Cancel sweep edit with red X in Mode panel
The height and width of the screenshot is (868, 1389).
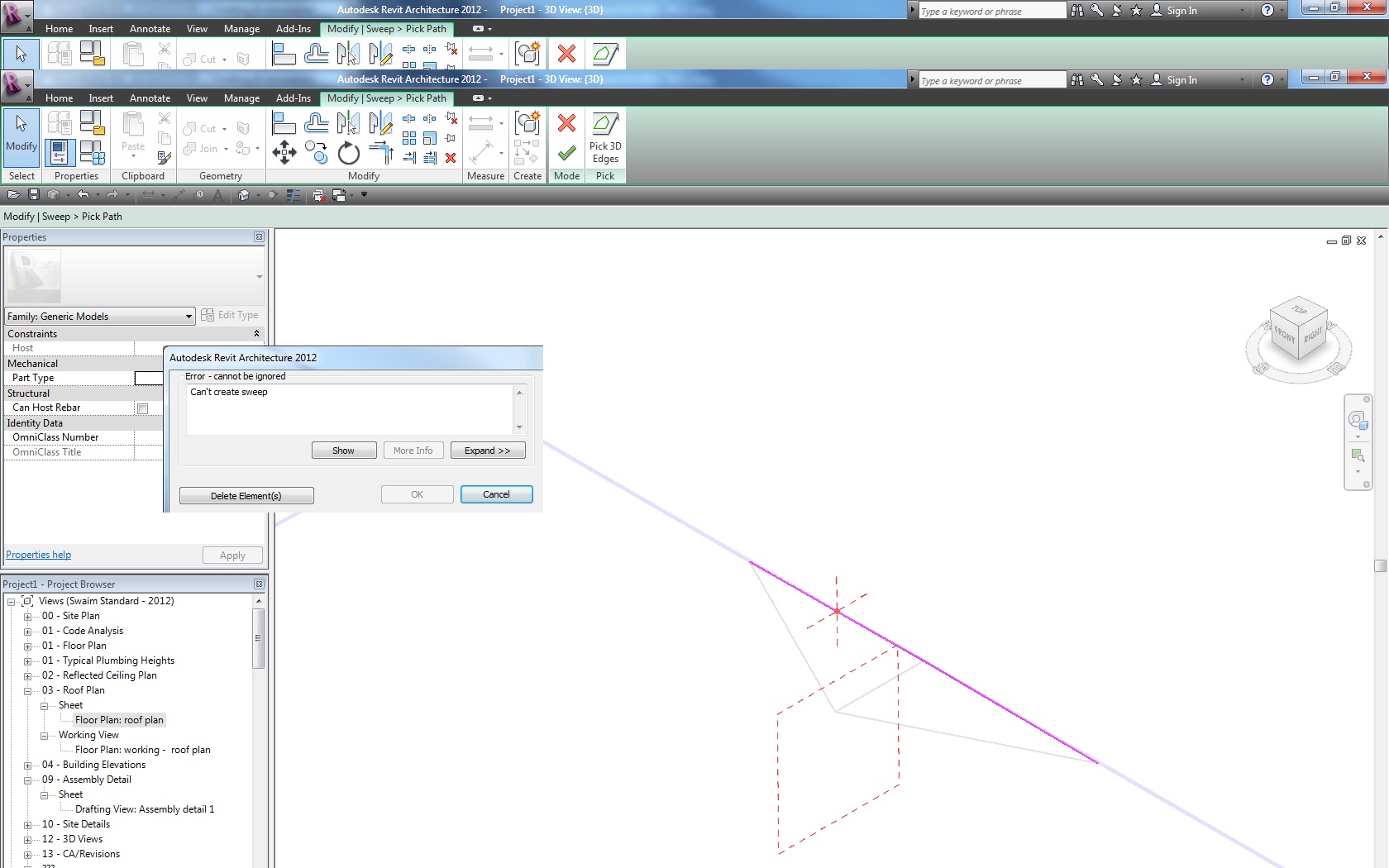point(566,123)
